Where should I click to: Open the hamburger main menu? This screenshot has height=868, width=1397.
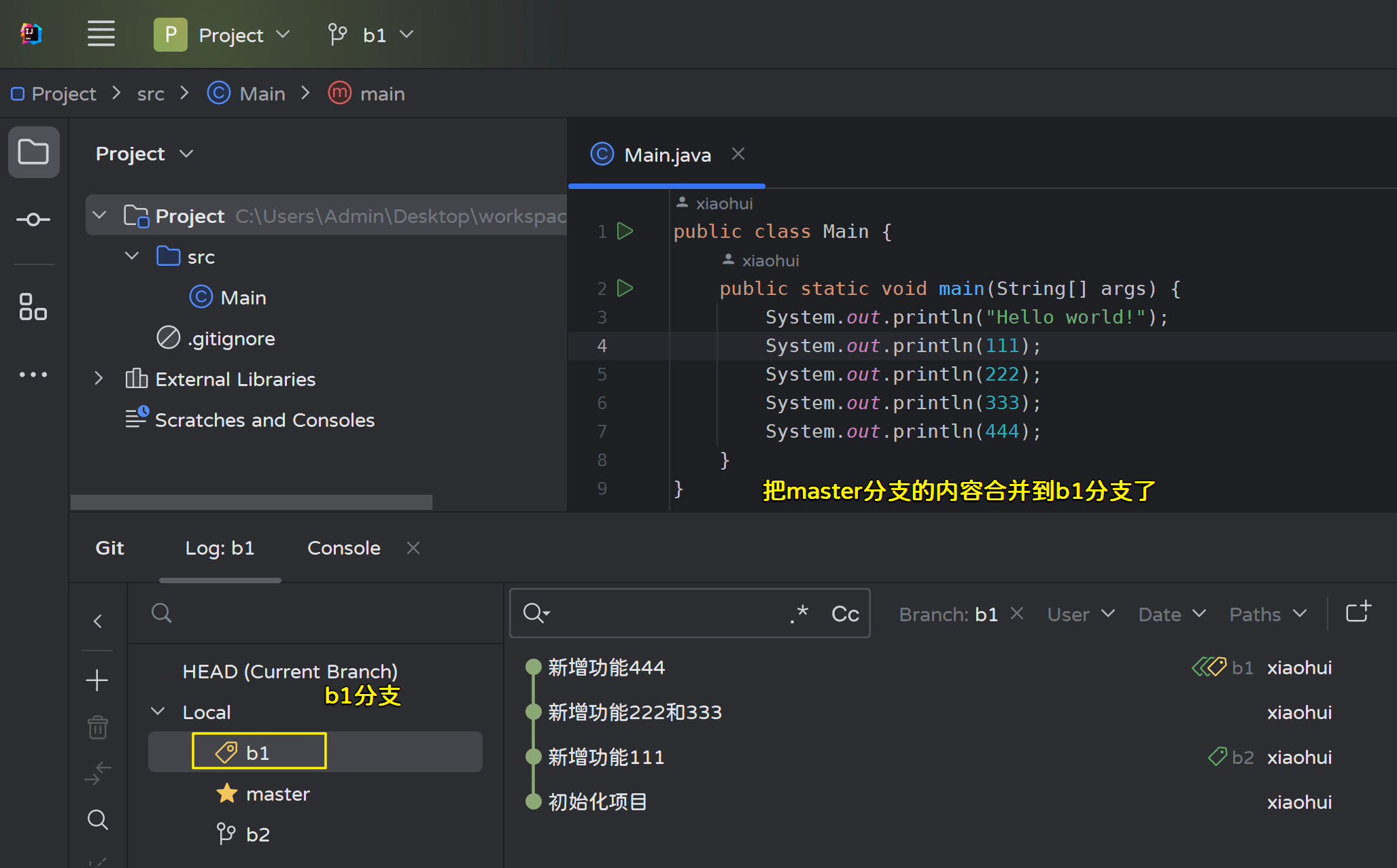[x=101, y=34]
